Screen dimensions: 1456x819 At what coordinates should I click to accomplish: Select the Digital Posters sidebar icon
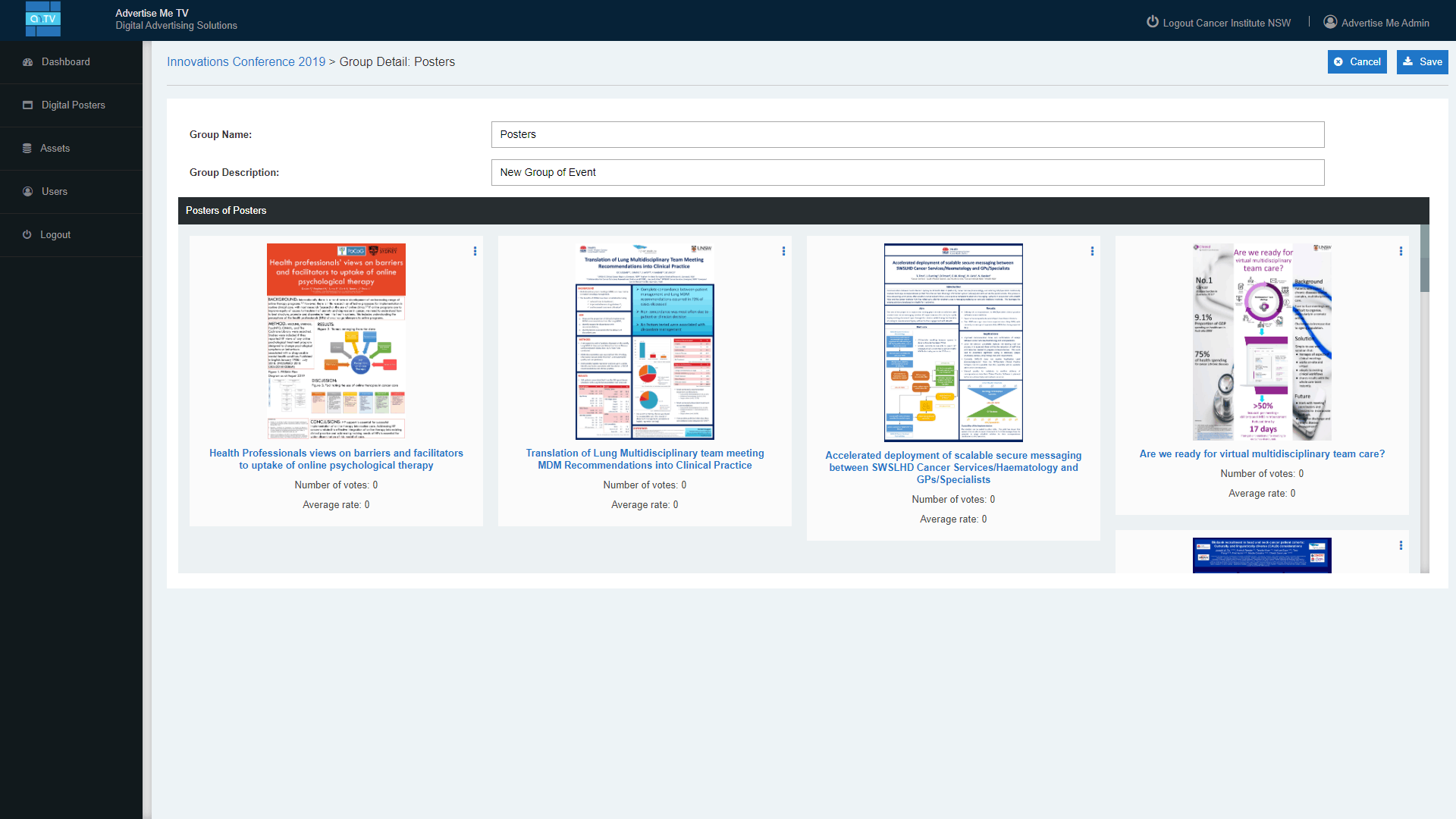point(28,105)
